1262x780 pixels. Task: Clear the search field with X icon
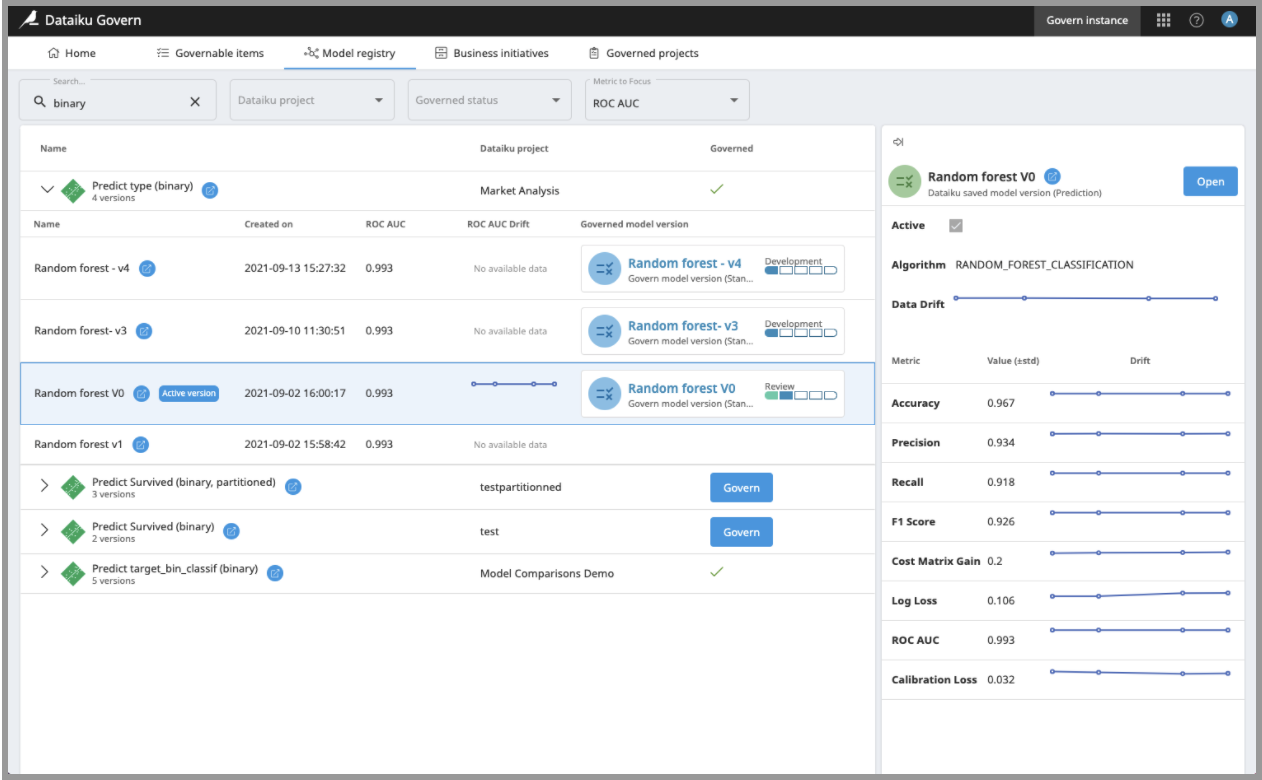point(195,102)
